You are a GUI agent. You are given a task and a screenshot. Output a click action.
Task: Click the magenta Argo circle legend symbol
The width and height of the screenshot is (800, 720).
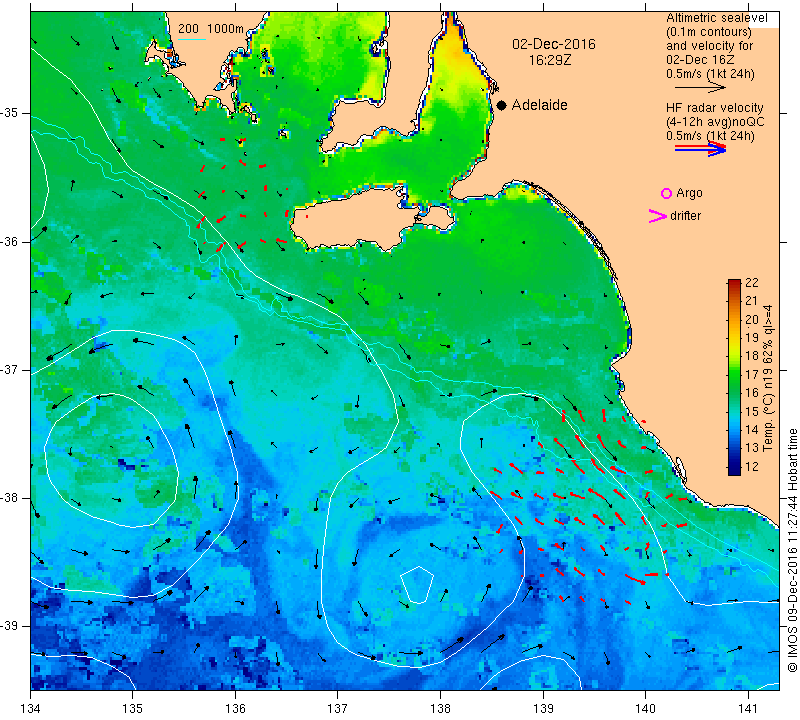tap(666, 193)
